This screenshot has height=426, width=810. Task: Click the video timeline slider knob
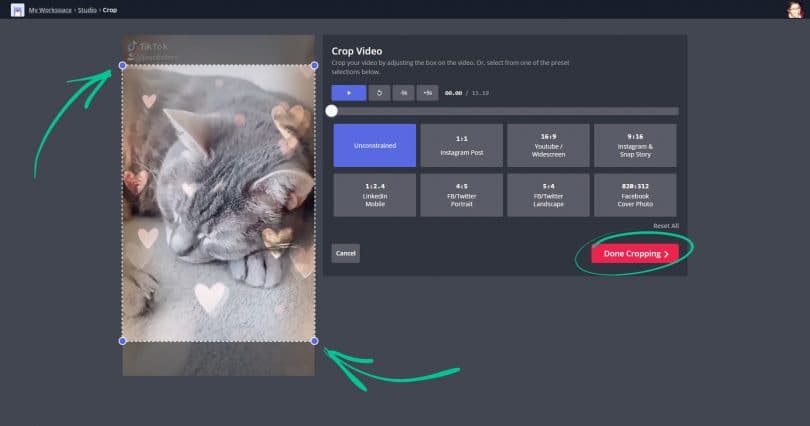click(x=332, y=111)
